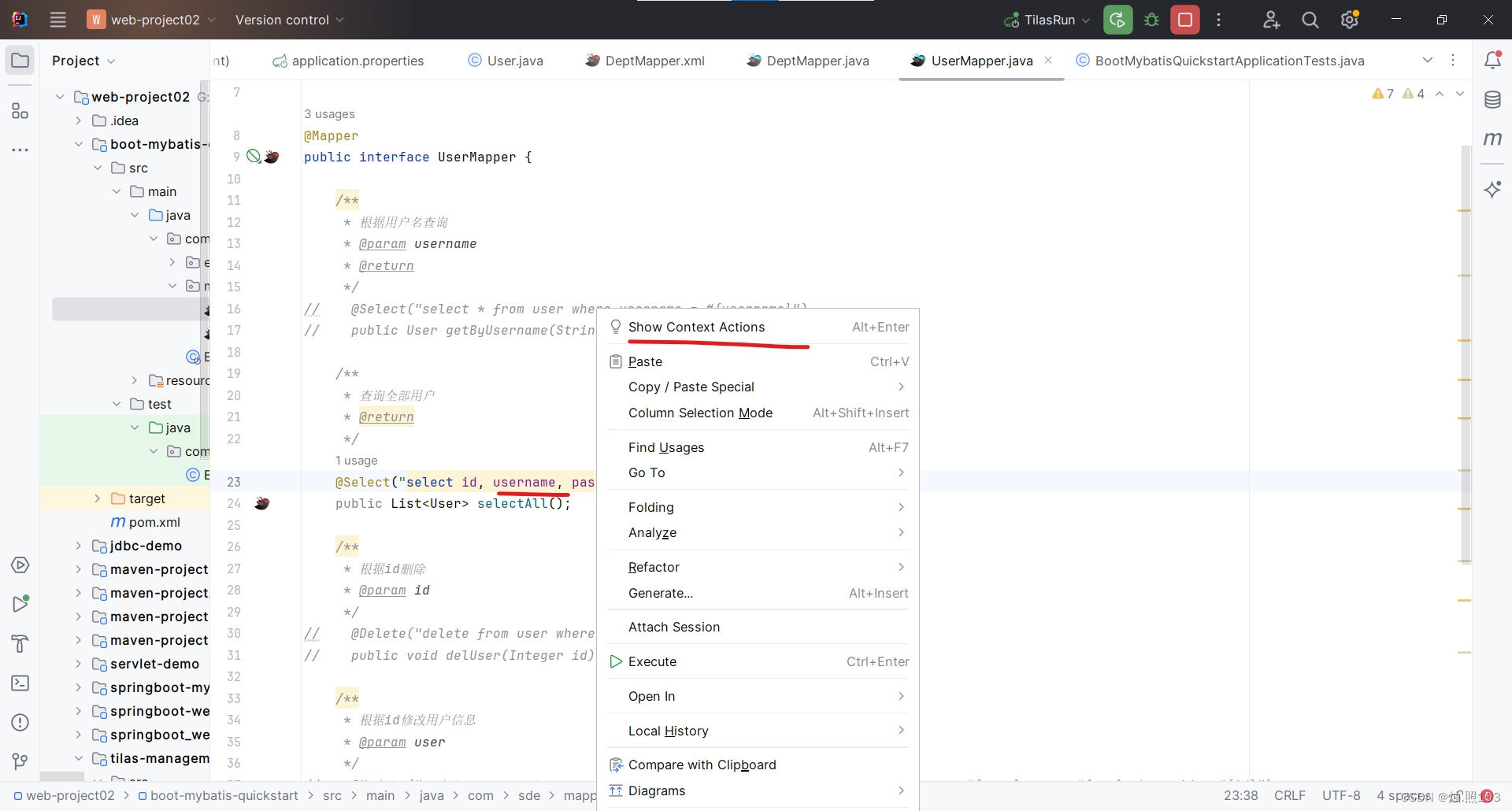Switch to DeptMapper.xml tab
This screenshot has width=1512, height=811.
click(645, 61)
